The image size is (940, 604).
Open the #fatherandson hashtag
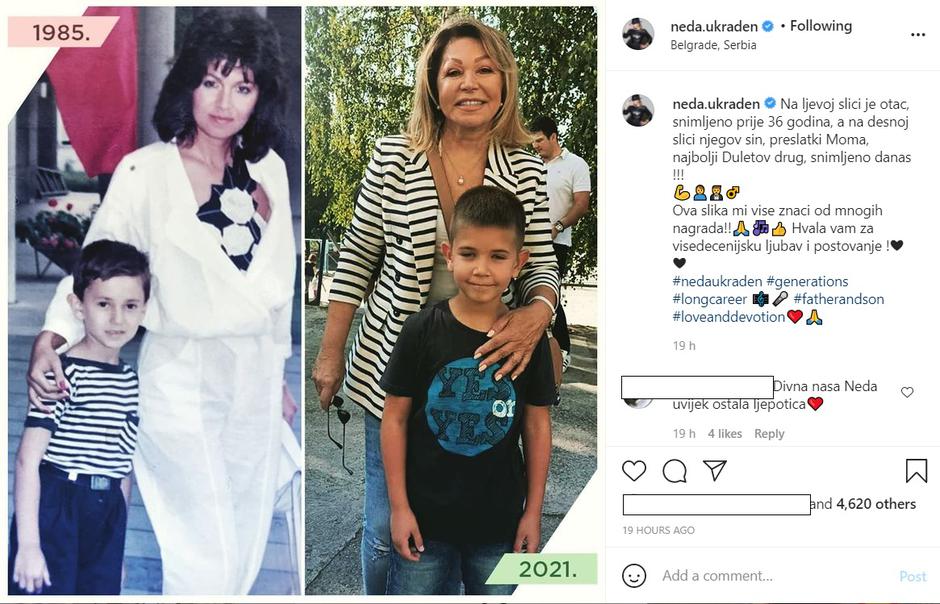point(839,299)
